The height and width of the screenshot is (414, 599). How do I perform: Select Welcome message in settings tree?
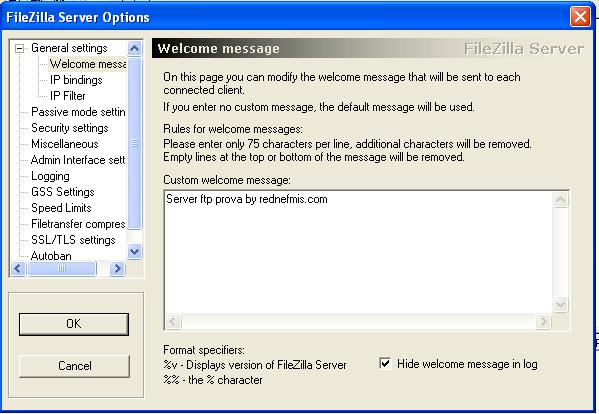pos(87,64)
